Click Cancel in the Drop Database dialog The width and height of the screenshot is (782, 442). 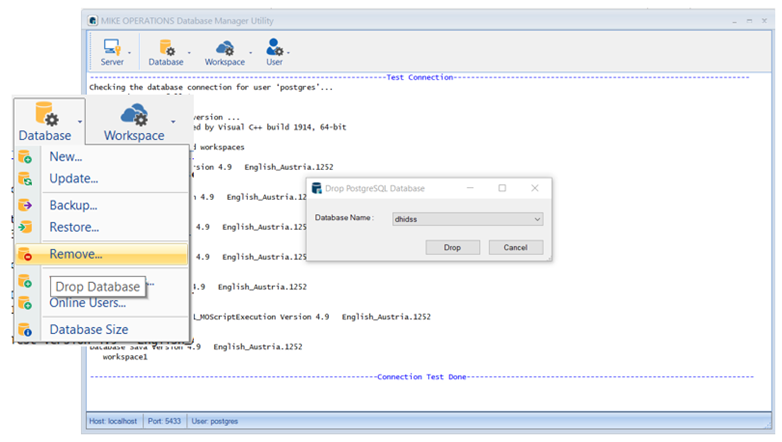pyautogui.click(x=515, y=247)
